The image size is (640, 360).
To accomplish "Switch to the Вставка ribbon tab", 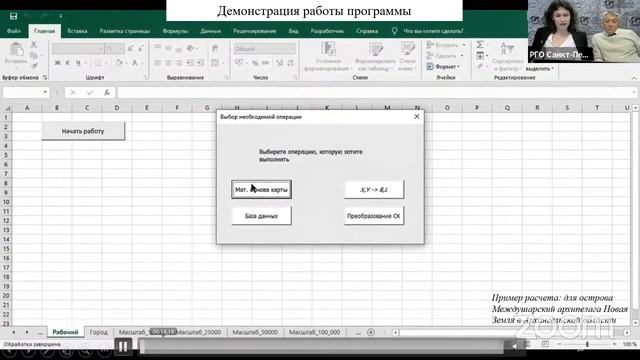I will (77, 31).
